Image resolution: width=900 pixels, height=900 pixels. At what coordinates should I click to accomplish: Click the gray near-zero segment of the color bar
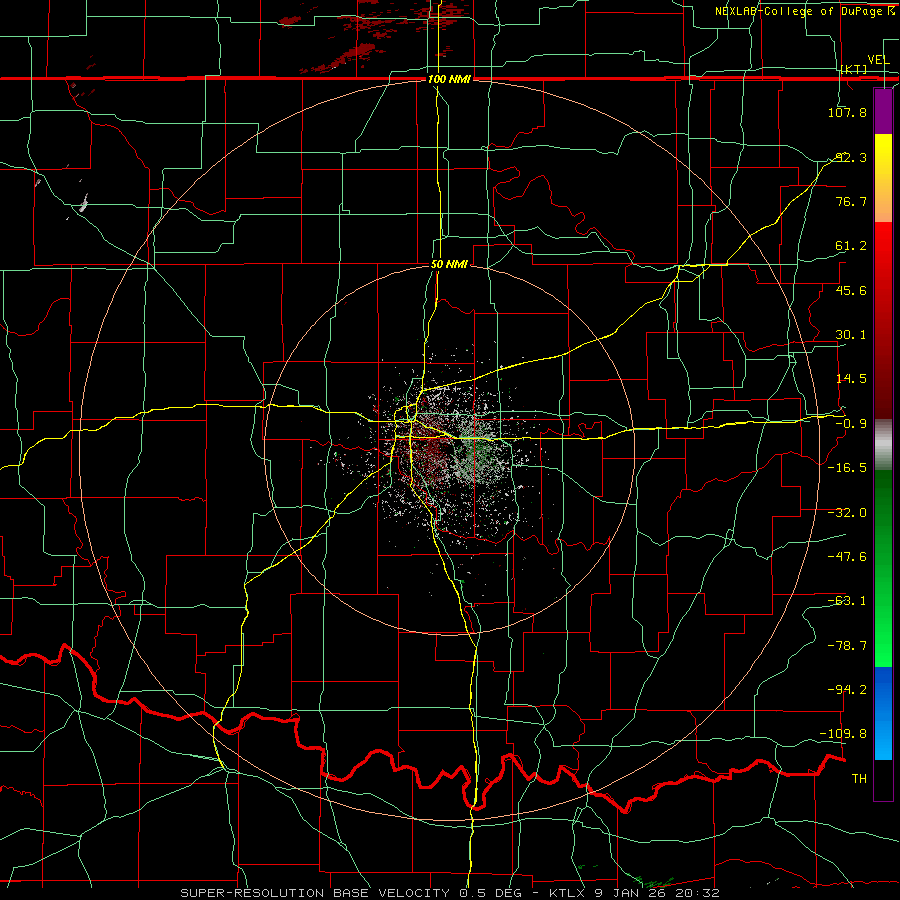pos(883,445)
